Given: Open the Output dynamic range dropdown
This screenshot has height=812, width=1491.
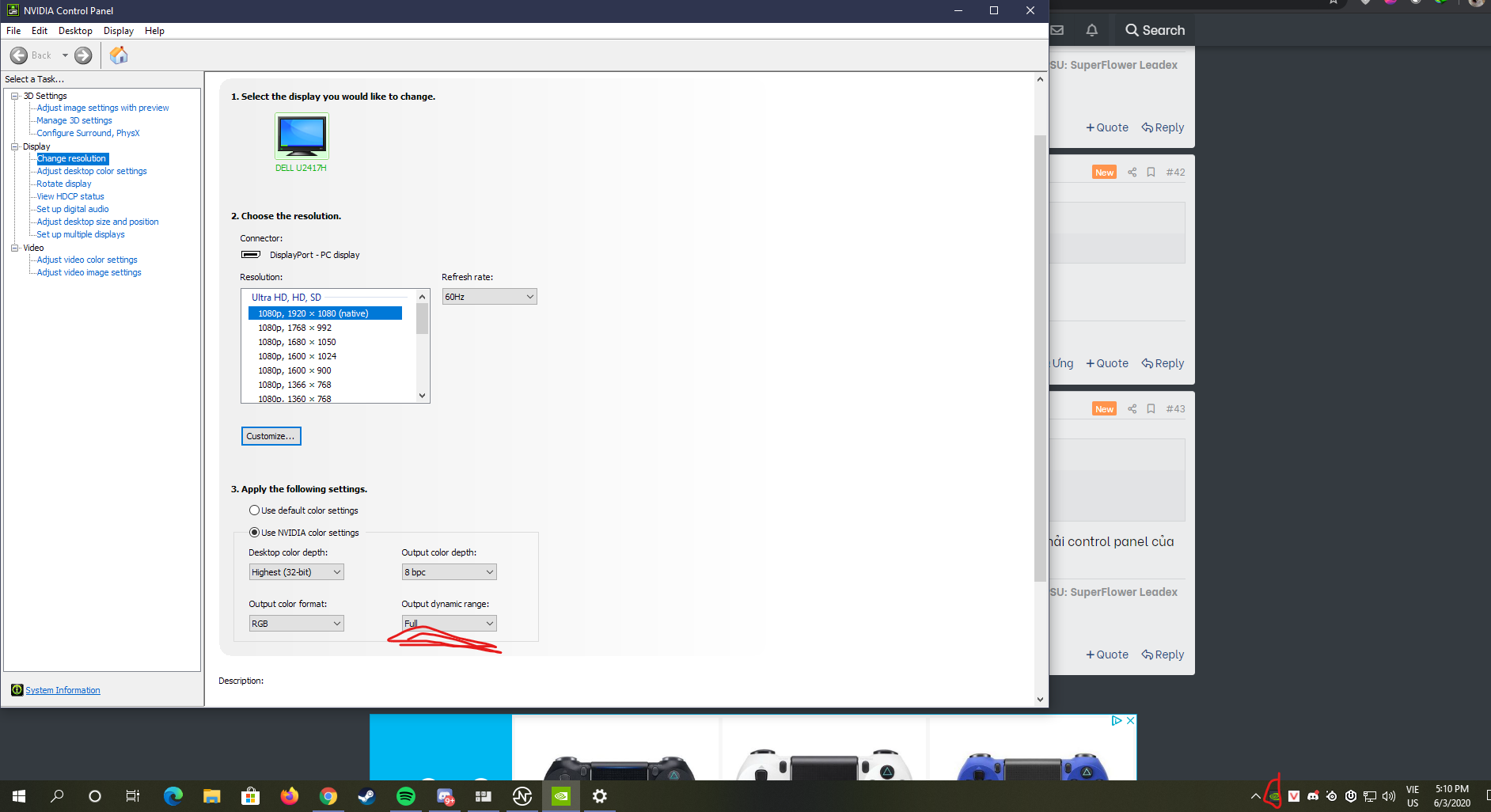Looking at the screenshot, I should point(449,624).
